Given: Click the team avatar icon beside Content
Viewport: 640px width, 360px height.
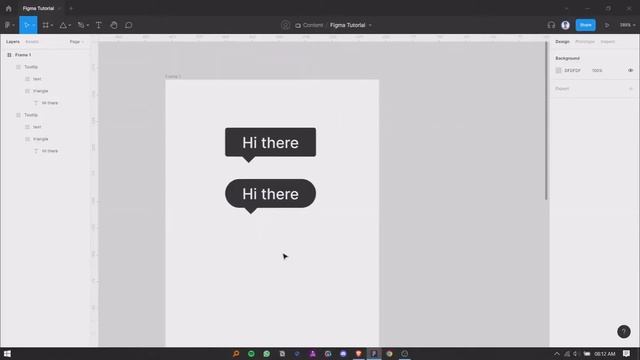Looking at the screenshot, I should pyautogui.click(x=285, y=25).
